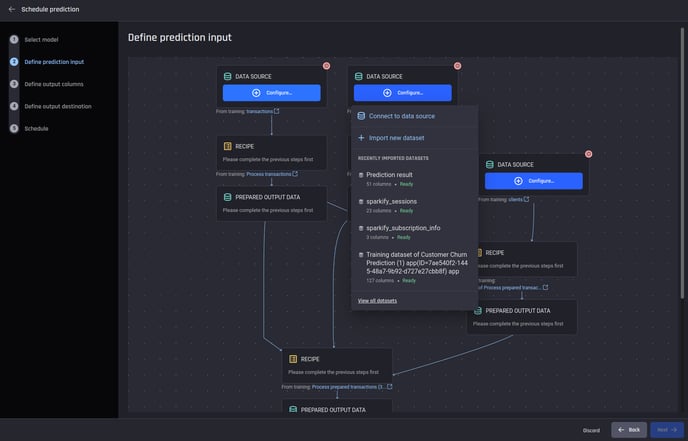This screenshot has width=688, height=441.
Task: Click the vertical scrollbar of the canvas
Action: 682,163
